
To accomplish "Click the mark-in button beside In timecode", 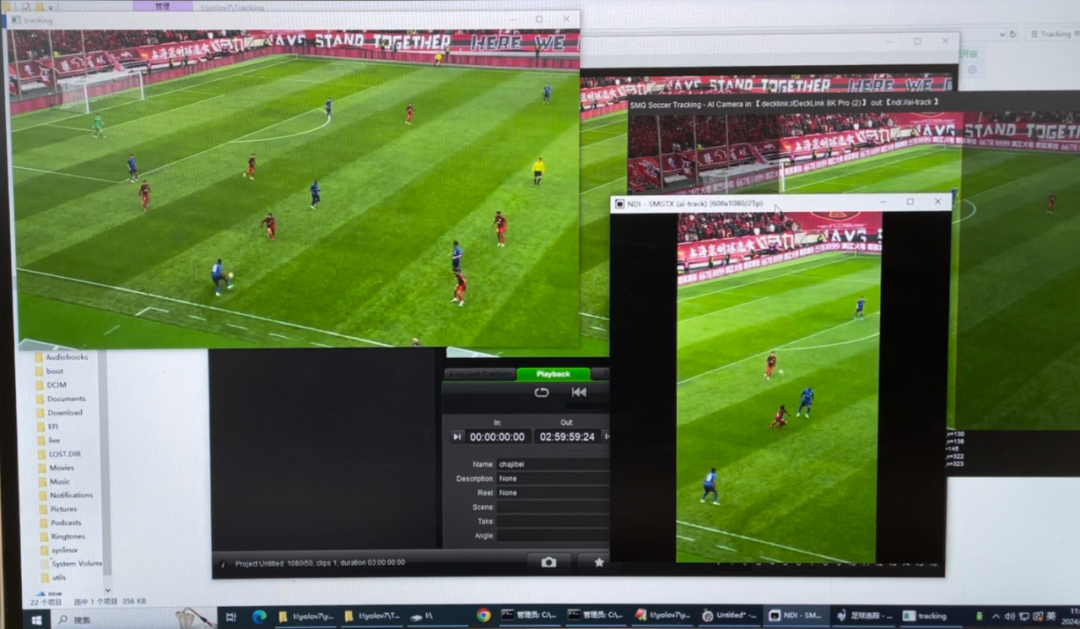I will pyautogui.click(x=457, y=437).
